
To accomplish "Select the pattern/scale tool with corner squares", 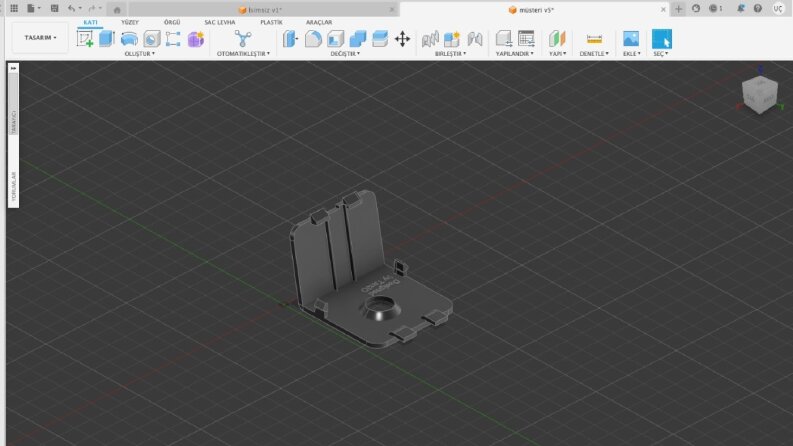I will [x=173, y=39].
